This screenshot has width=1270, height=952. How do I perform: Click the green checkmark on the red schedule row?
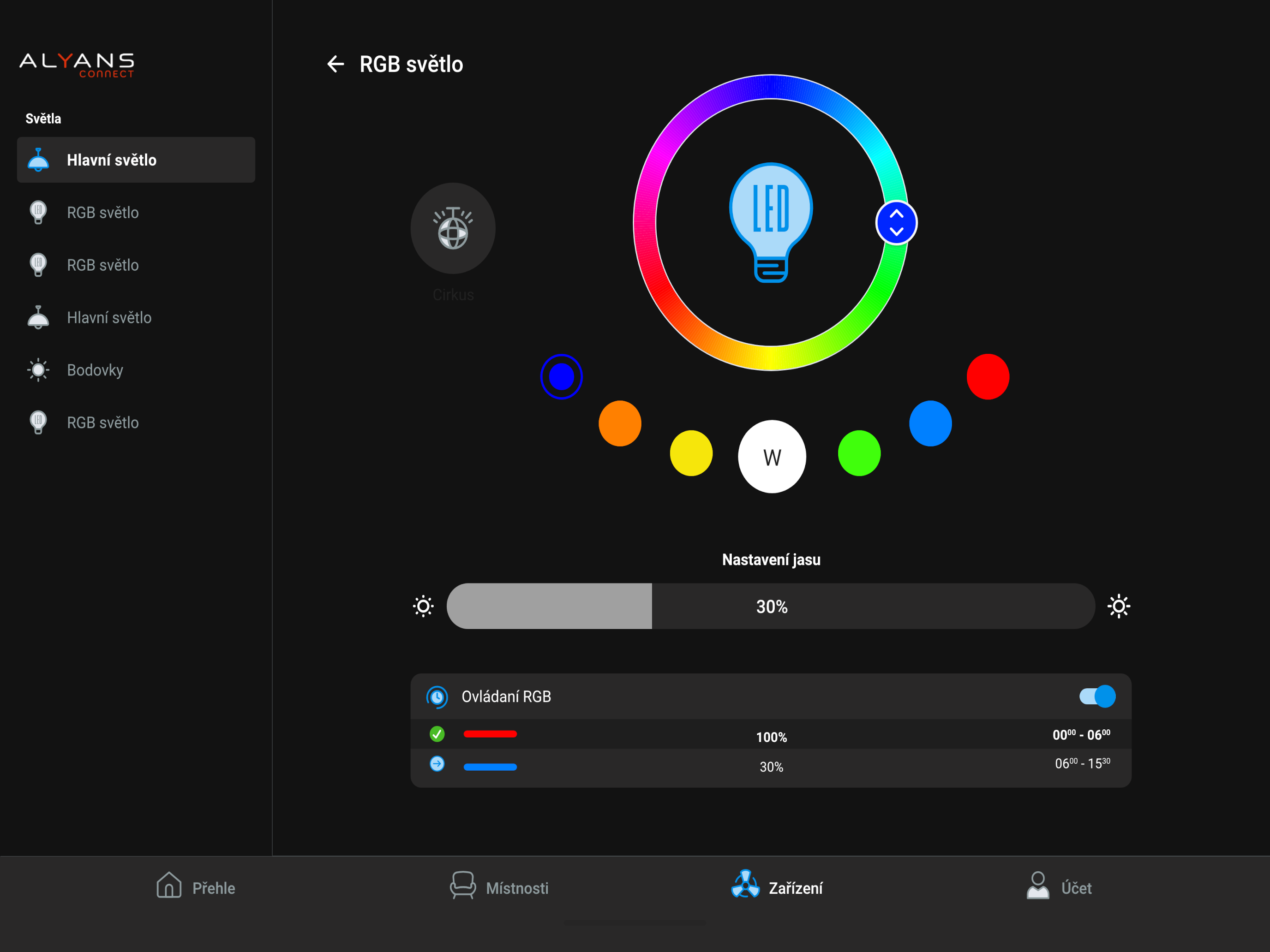pos(437,734)
